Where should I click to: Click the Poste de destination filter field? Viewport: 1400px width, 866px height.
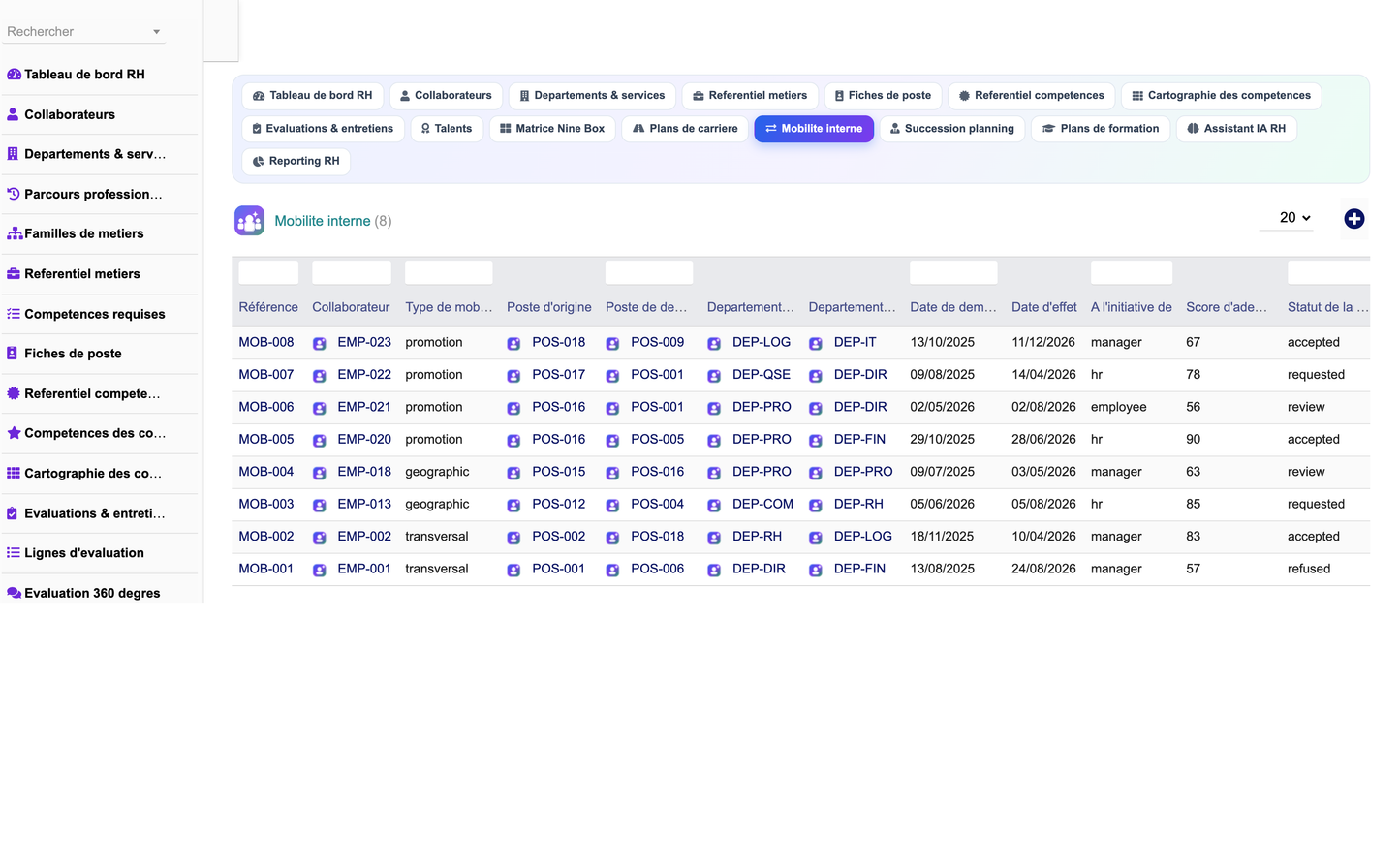tap(649, 272)
